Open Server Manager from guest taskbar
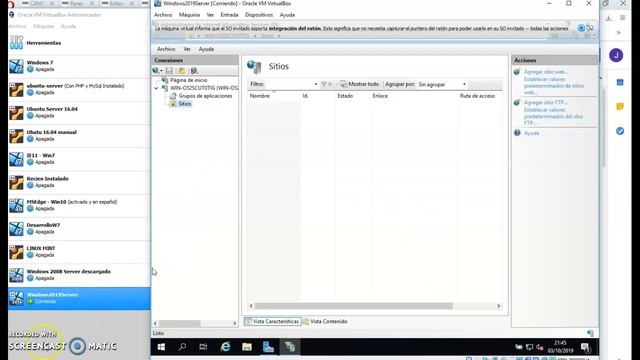 (268, 347)
